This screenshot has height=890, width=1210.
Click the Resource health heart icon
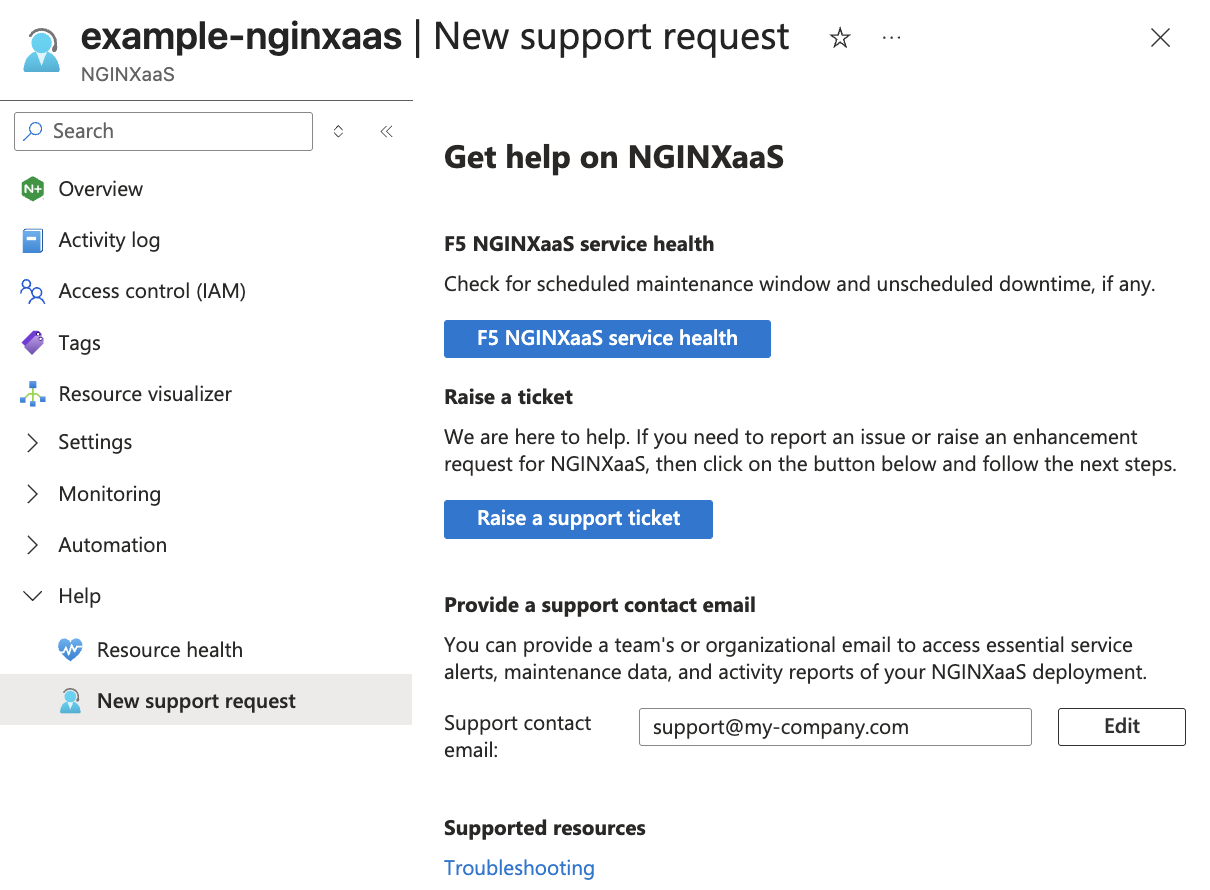(71, 650)
